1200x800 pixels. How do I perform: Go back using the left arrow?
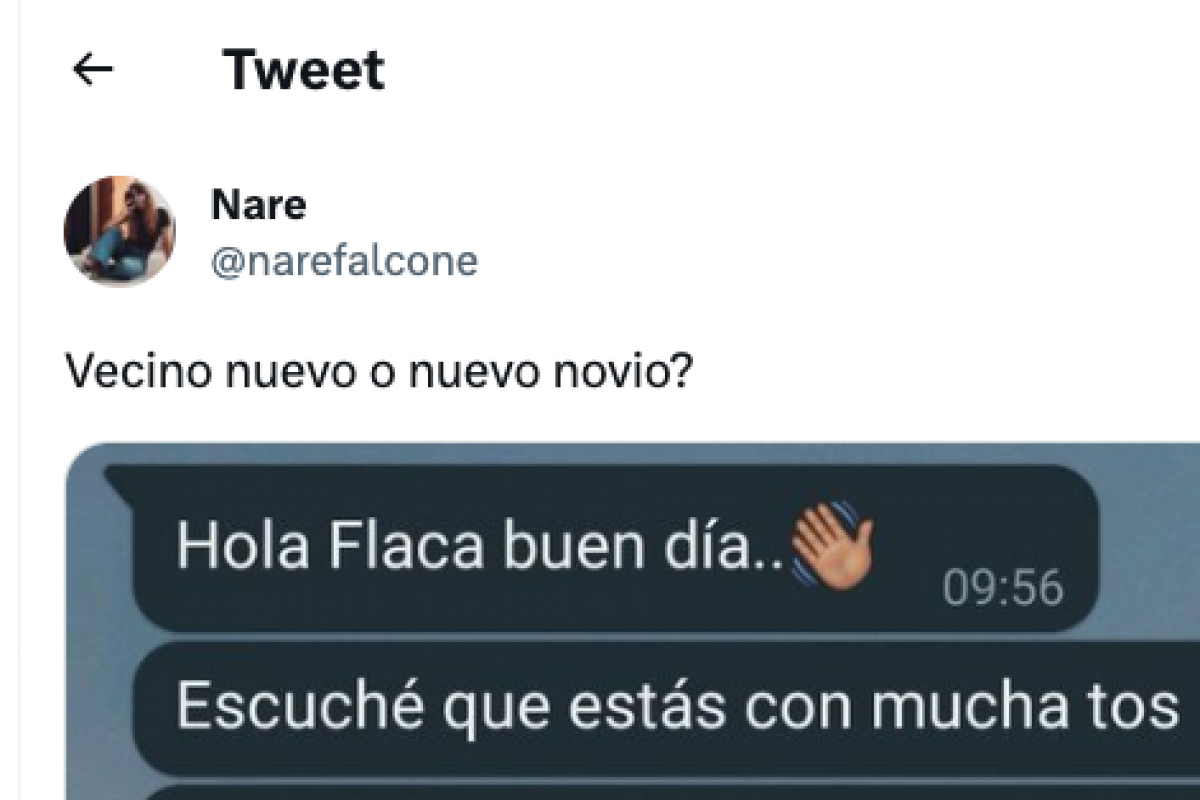(x=93, y=70)
